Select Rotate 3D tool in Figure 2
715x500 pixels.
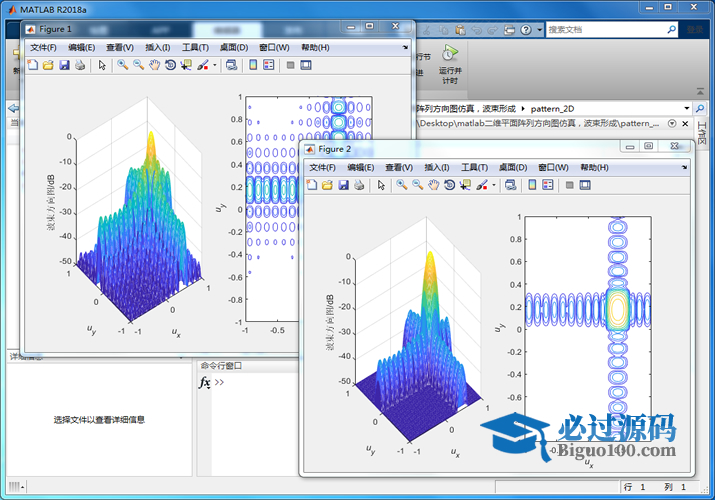click(x=449, y=185)
